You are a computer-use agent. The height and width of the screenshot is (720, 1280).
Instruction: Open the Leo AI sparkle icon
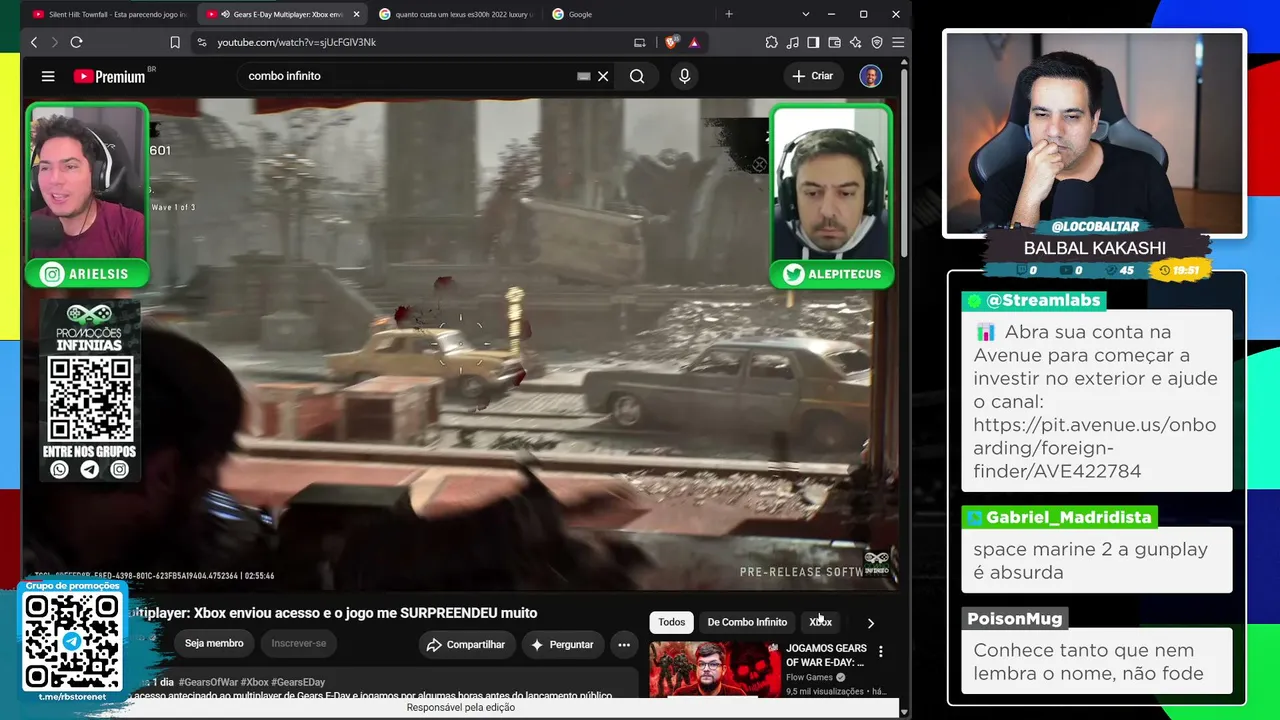tap(855, 42)
